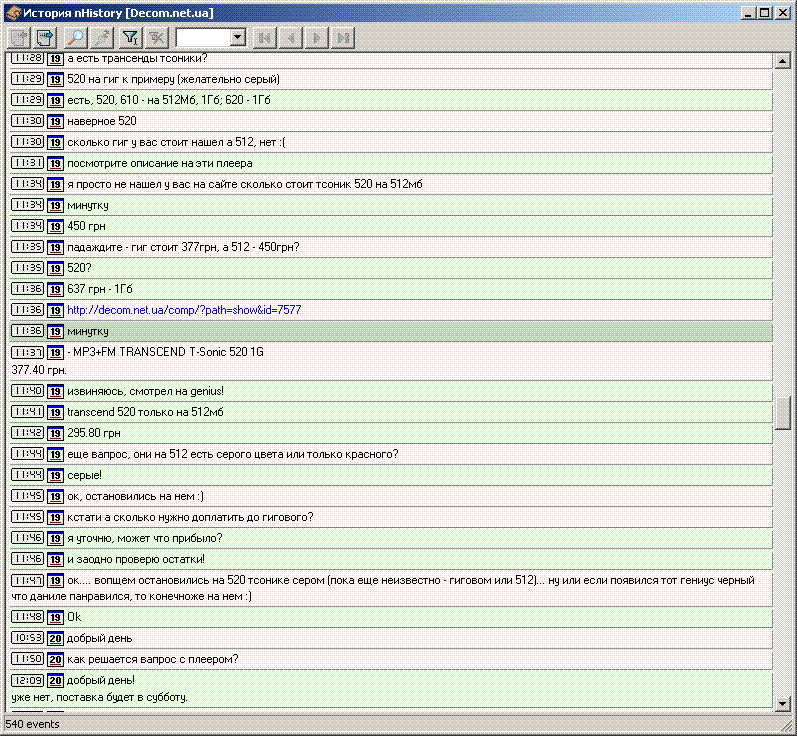Click the nHistory title bar app icon
797x736 pixels.
tap(12, 13)
